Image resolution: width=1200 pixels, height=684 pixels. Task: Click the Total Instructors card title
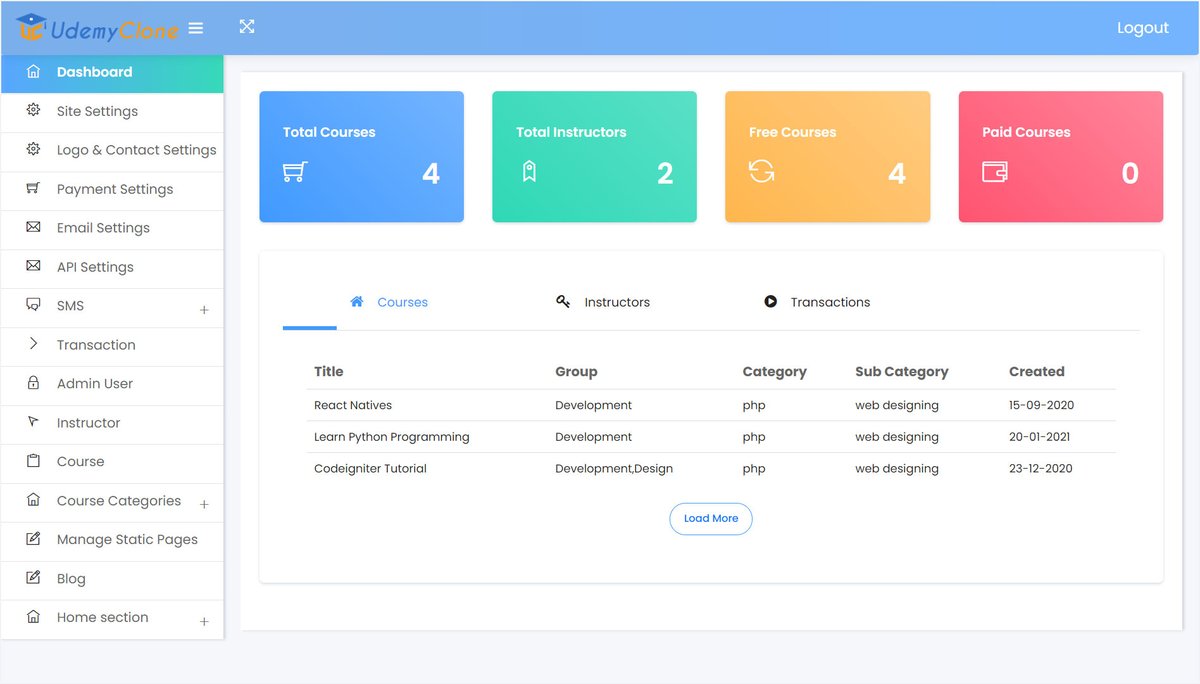click(x=571, y=132)
